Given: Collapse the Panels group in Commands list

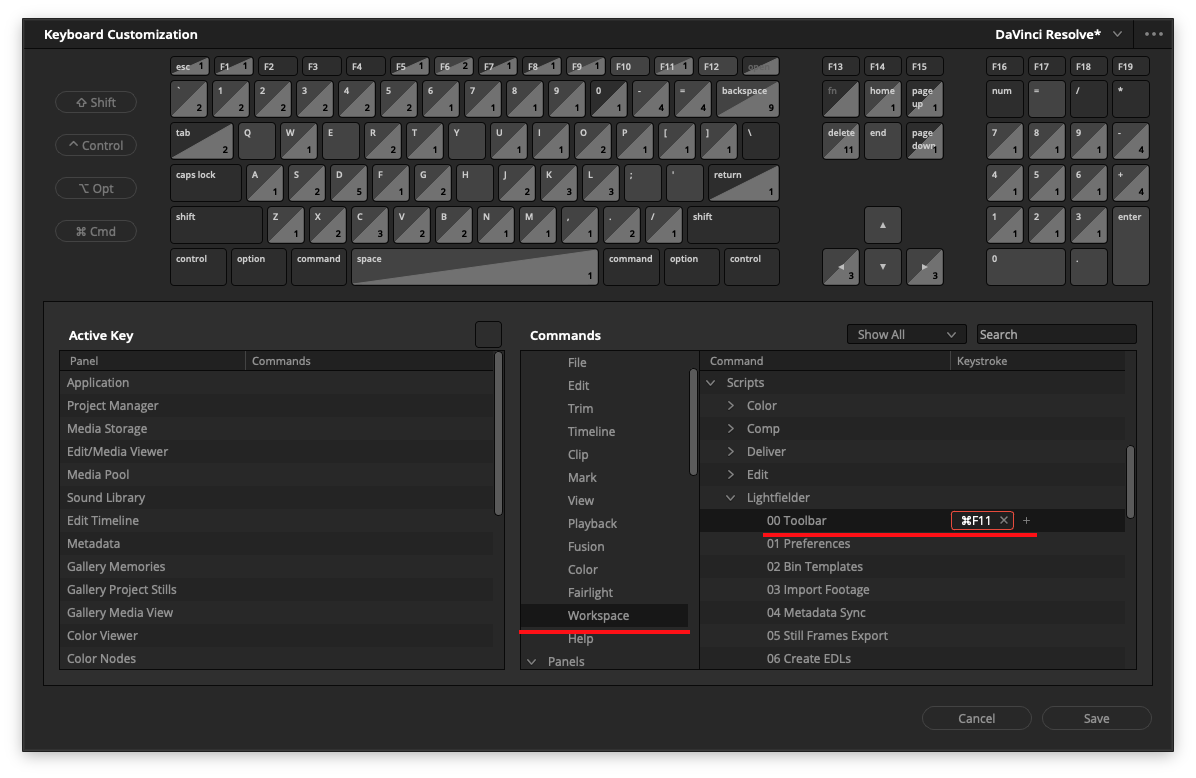Looking at the screenshot, I should click(x=532, y=661).
